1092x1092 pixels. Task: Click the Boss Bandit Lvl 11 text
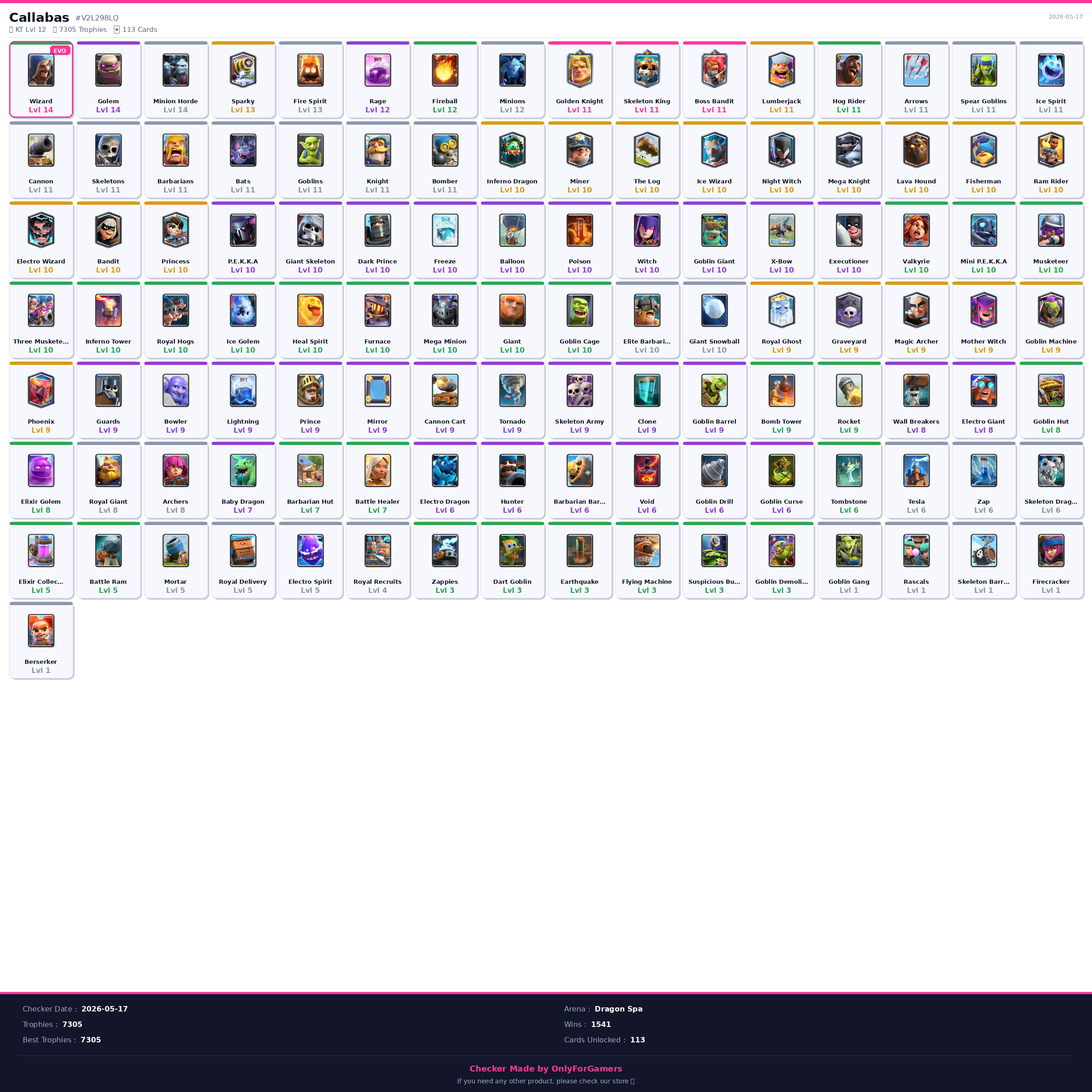pos(714,110)
